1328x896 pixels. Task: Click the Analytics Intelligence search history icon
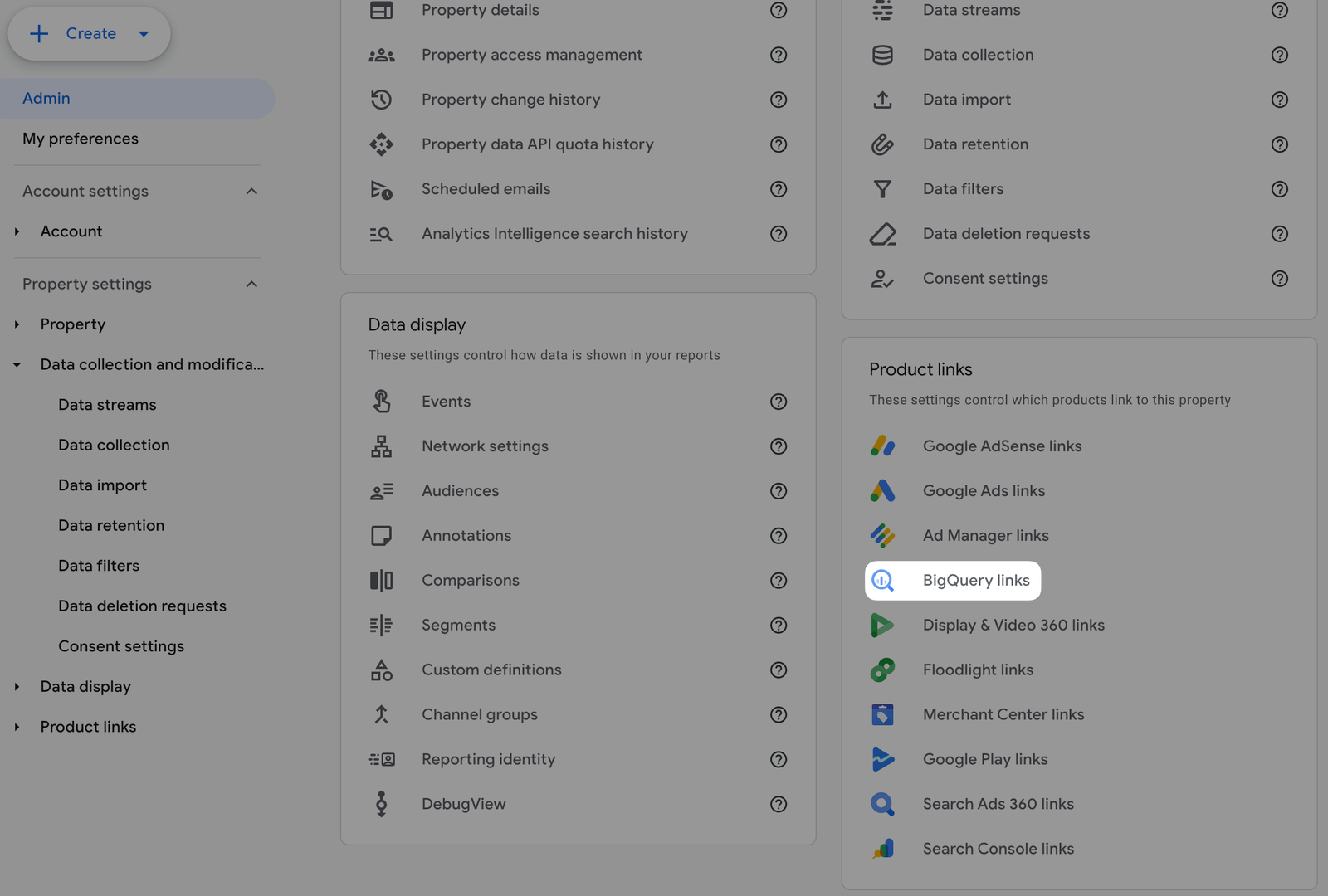click(381, 234)
